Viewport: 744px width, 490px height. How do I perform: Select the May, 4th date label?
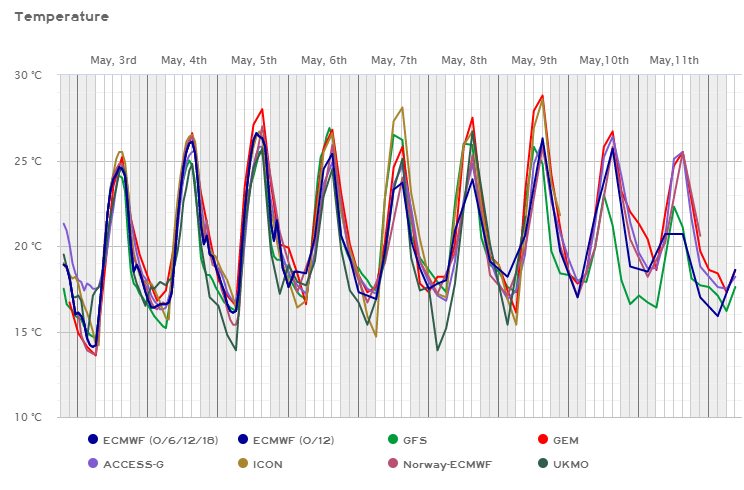click(x=184, y=60)
